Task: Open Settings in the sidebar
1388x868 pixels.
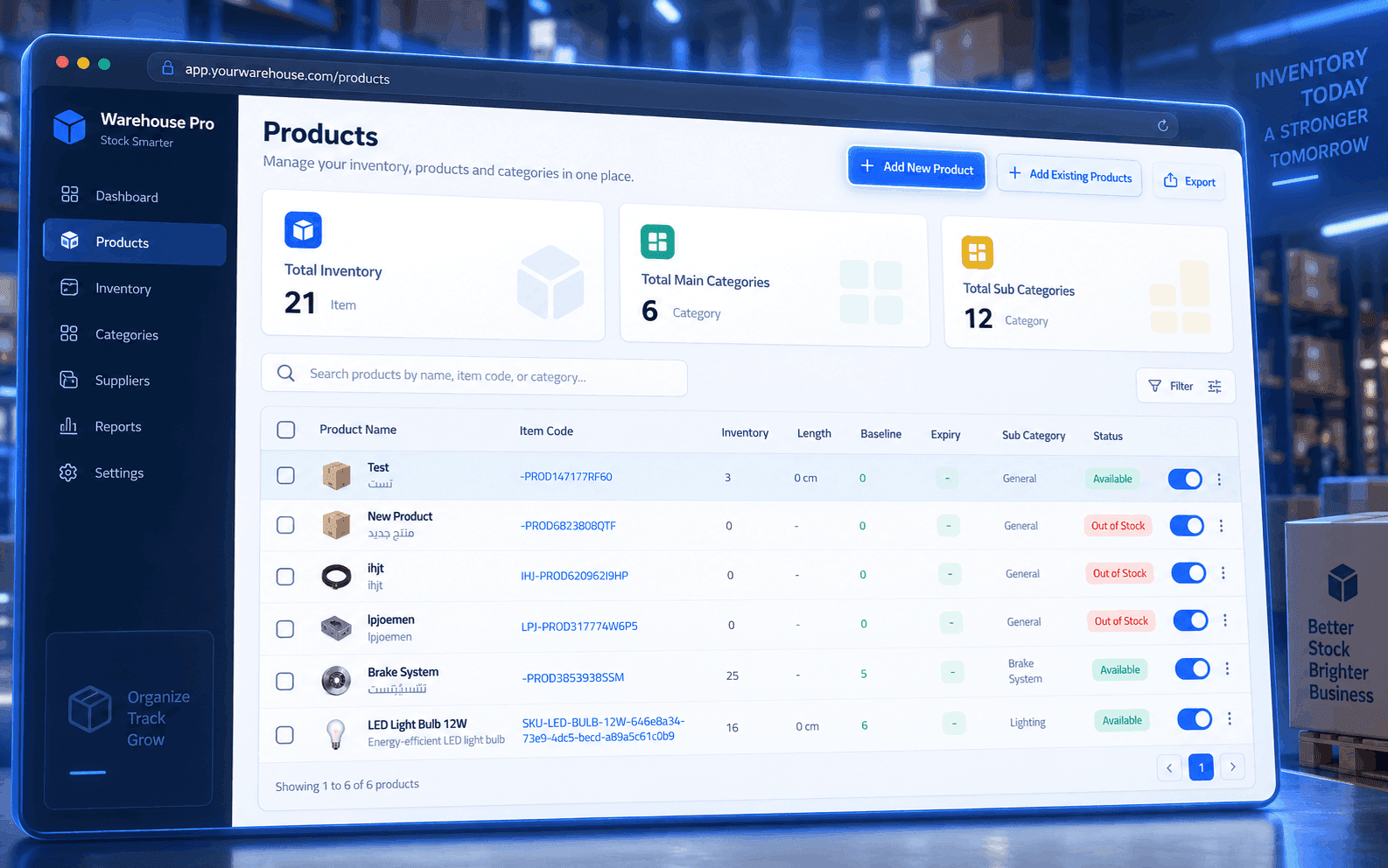Action: coord(119,473)
